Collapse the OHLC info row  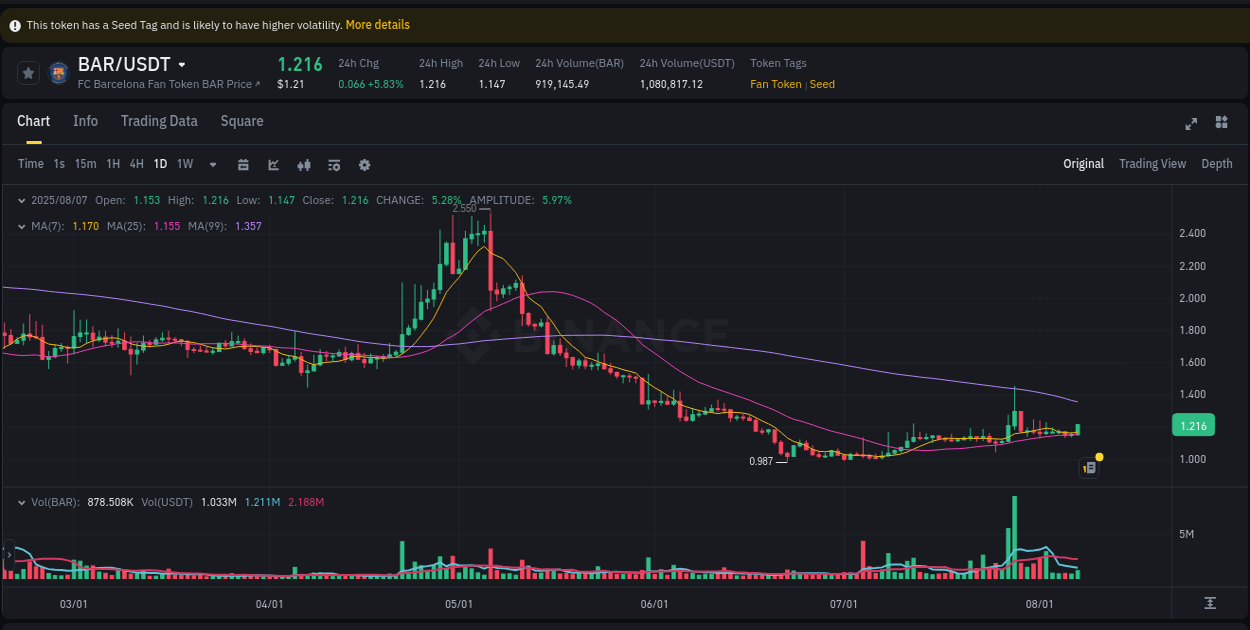tap(21, 200)
